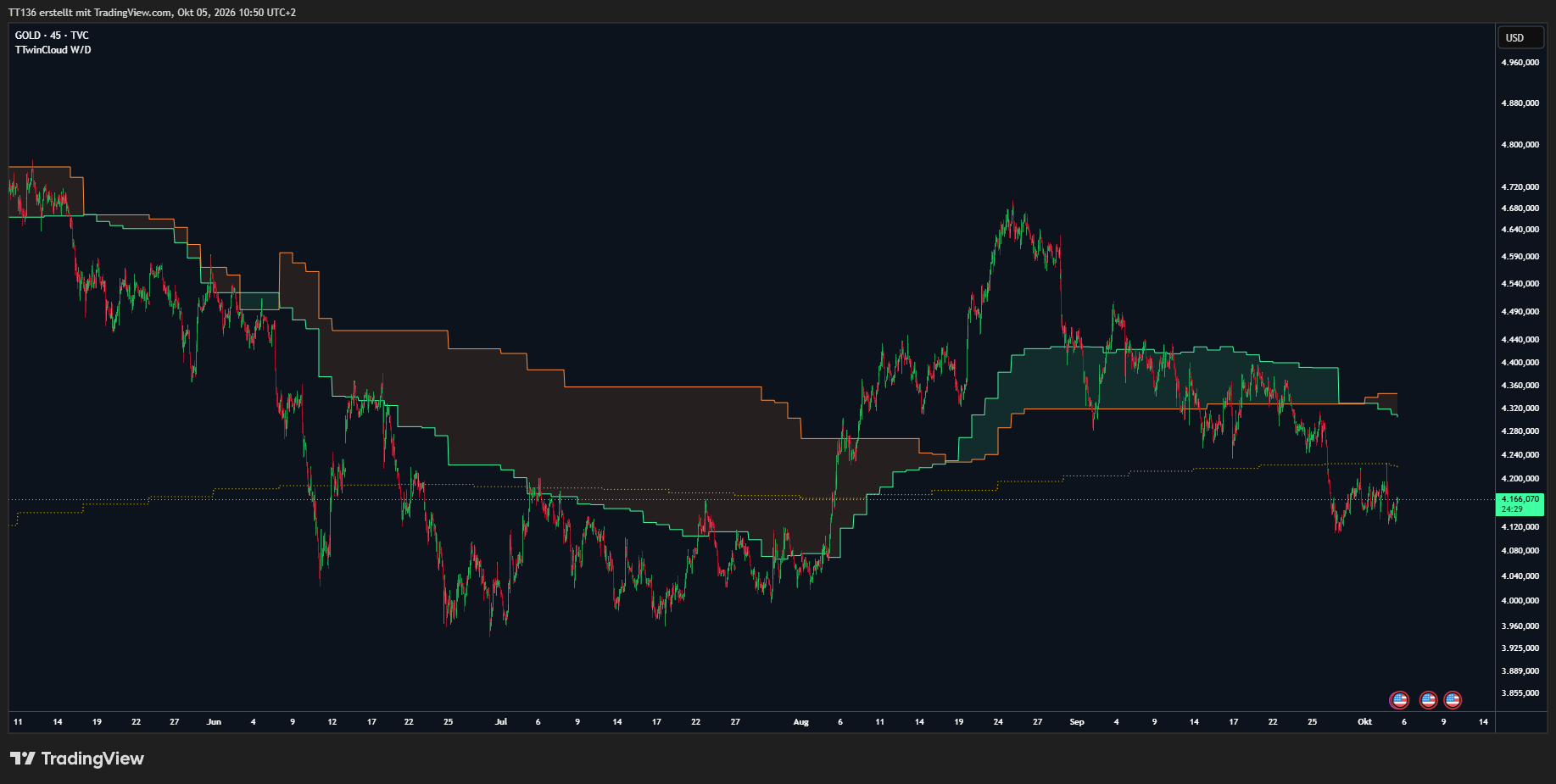Open the USD currency selector
1556x784 pixels.
(1520, 37)
